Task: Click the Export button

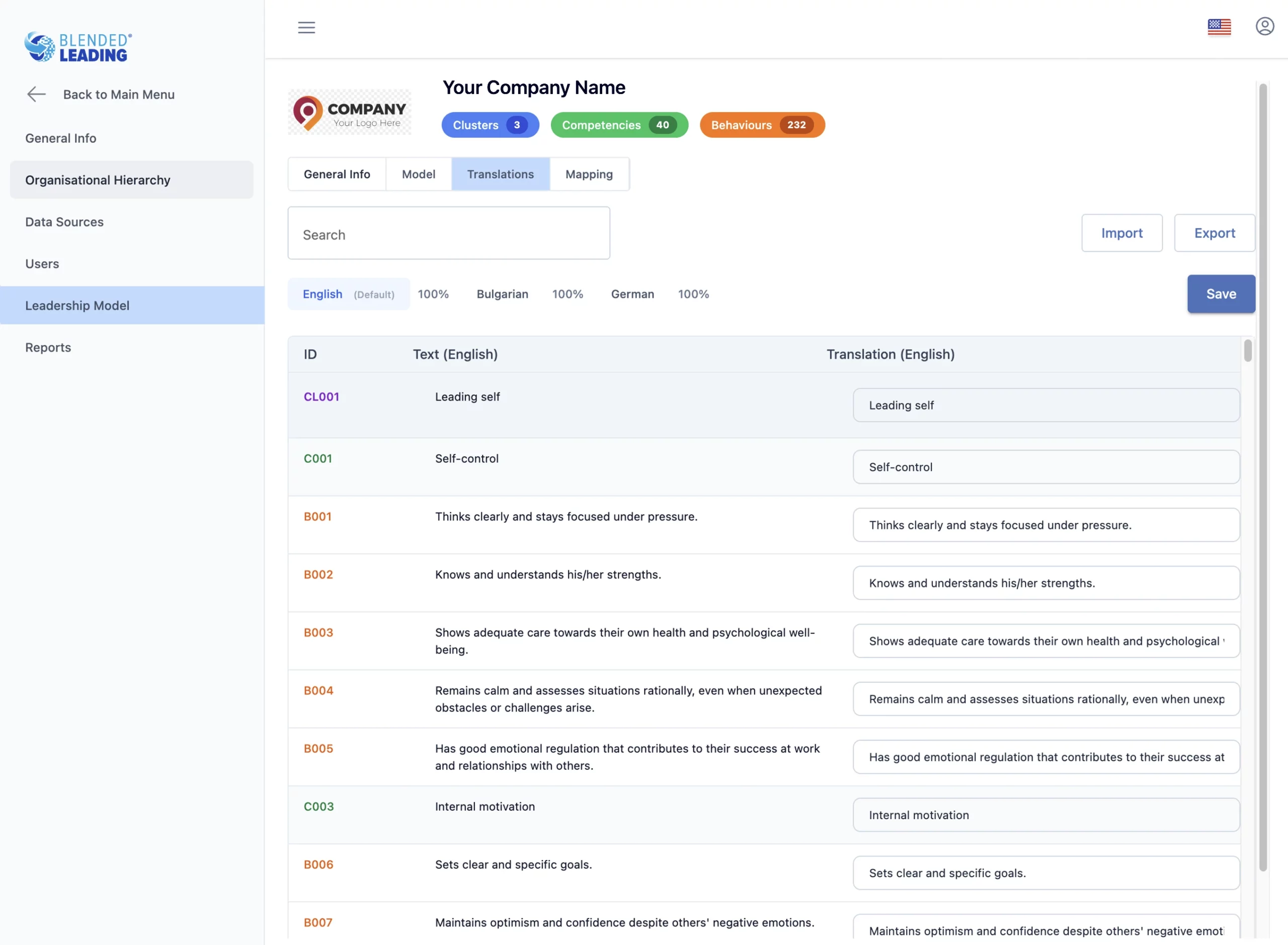Action: (1214, 233)
